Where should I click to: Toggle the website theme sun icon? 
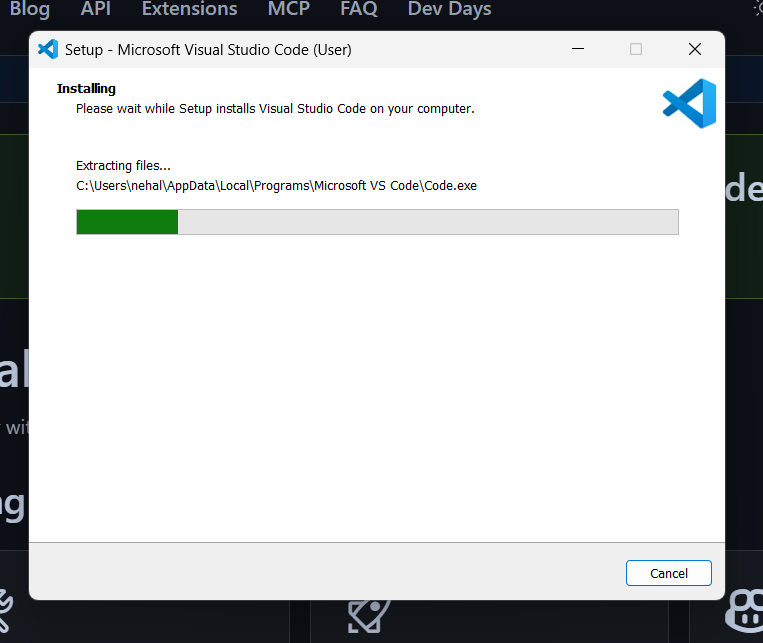758,10
